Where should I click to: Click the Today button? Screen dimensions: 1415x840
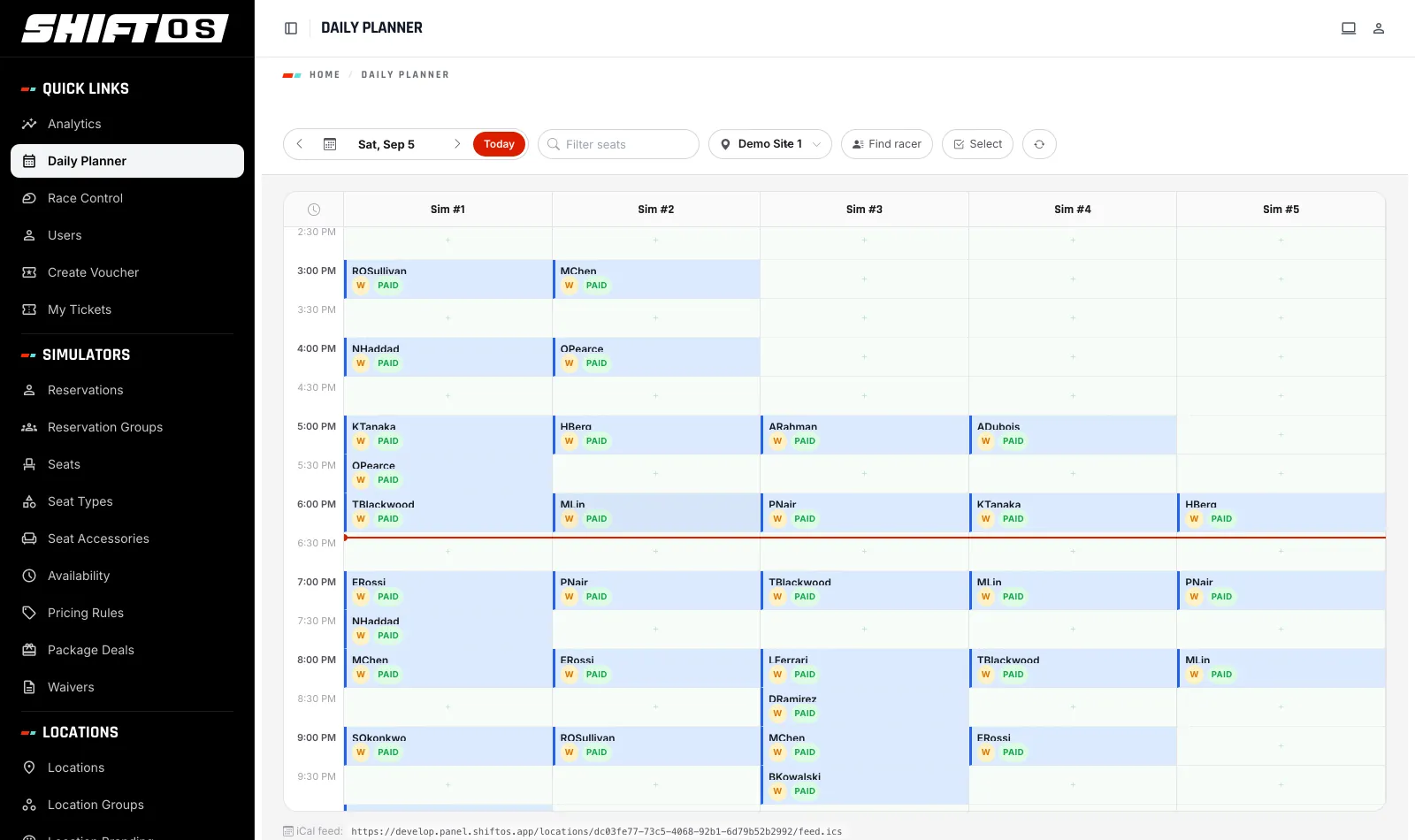point(499,144)
